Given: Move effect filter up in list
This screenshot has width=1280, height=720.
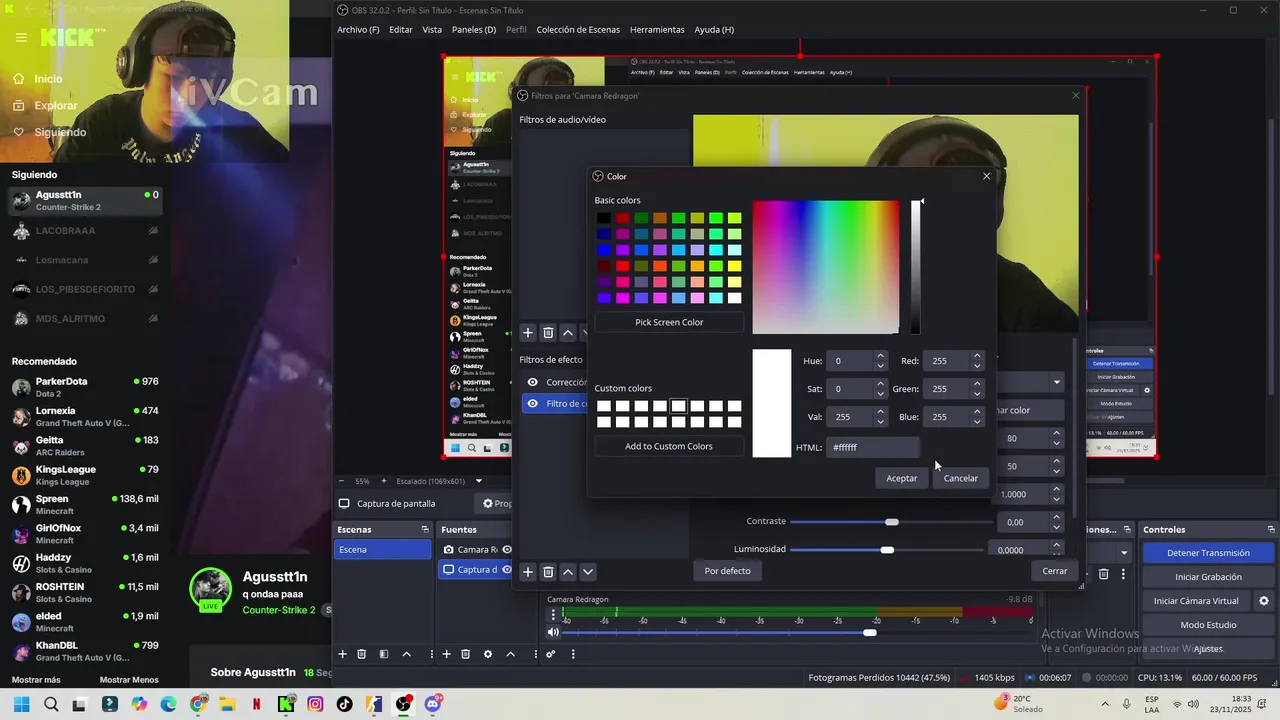Looking at the screenshot, I should (568, 572).
